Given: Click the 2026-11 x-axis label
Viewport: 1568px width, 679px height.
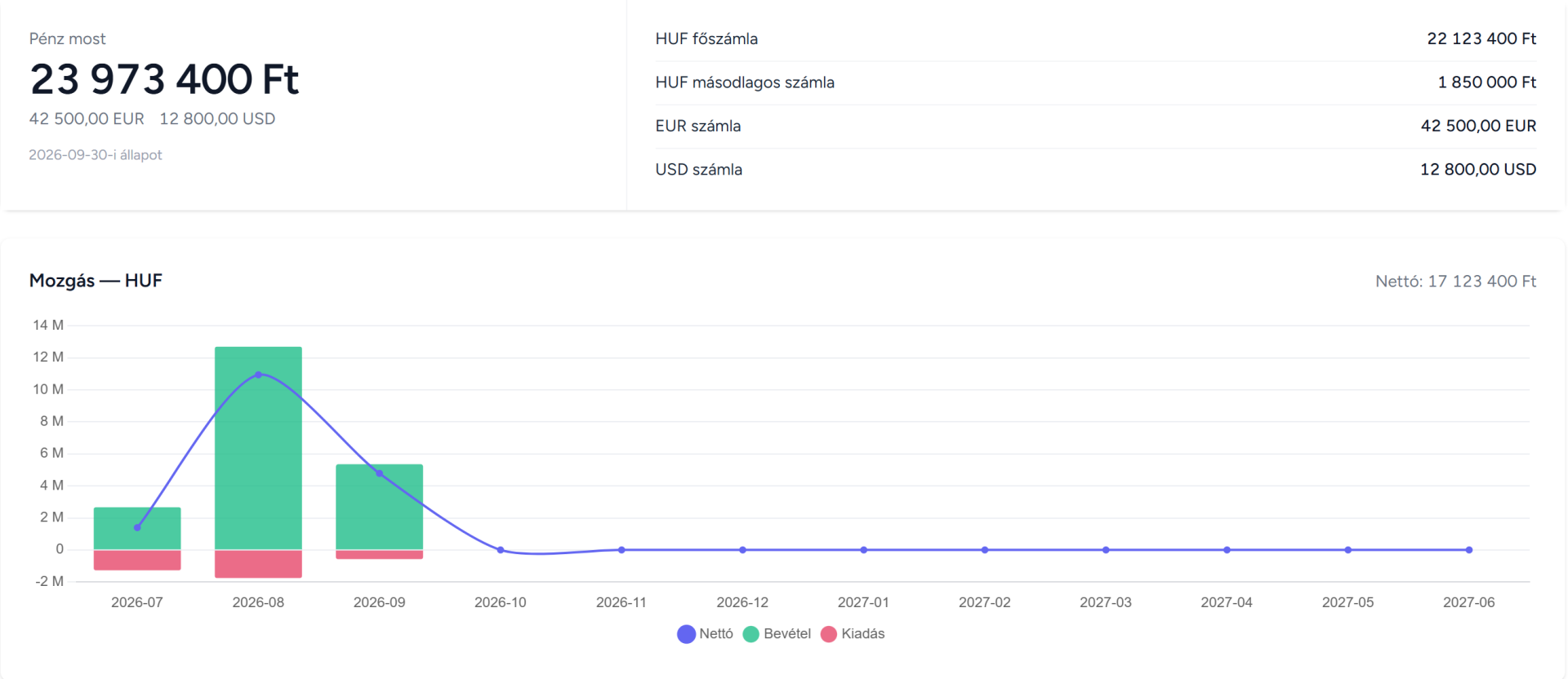Looking at the screenshot, I should click(x=621, y=602).
